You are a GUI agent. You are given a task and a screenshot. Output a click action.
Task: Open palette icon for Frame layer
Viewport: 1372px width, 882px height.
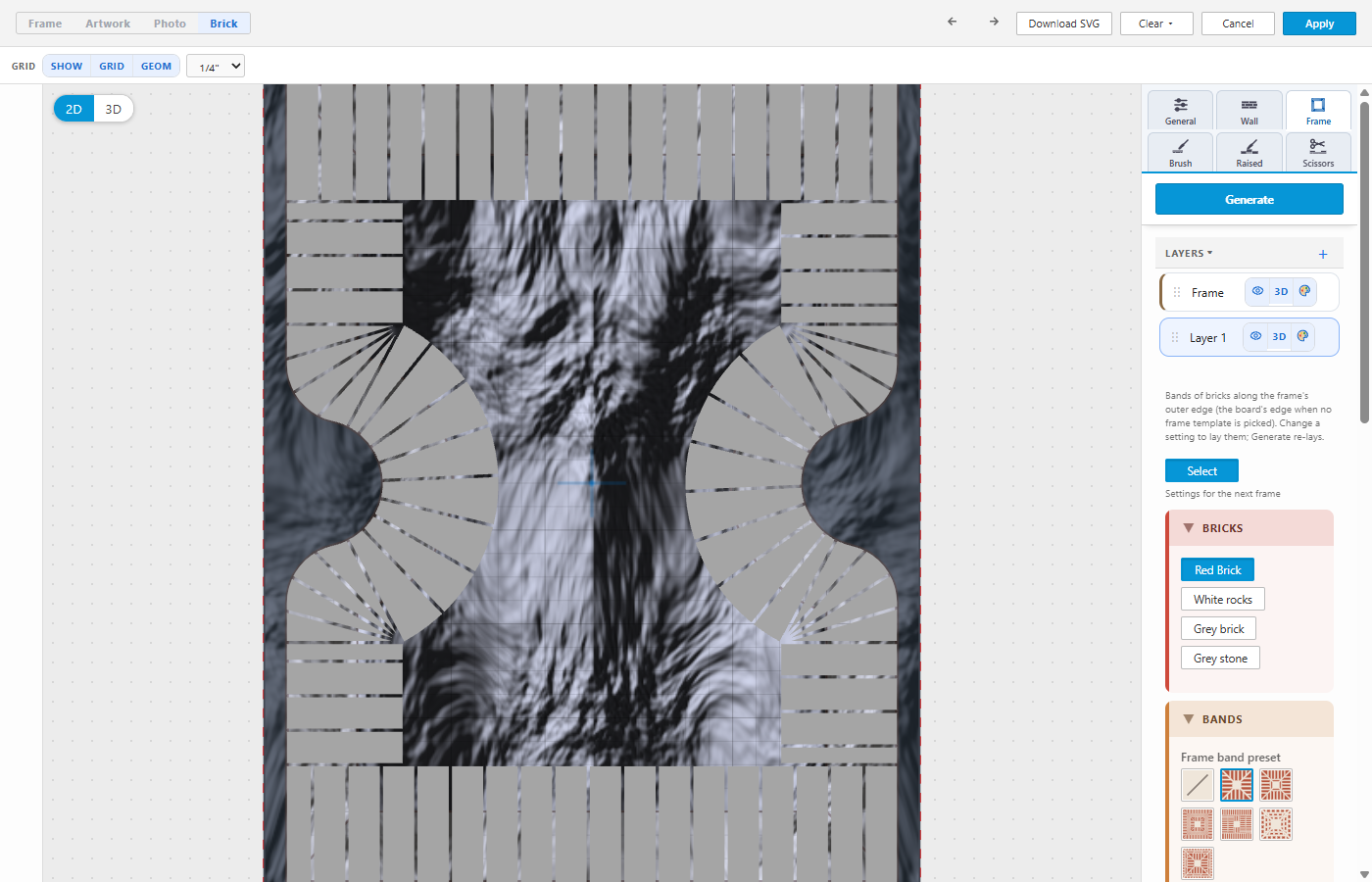[1304, 291]
